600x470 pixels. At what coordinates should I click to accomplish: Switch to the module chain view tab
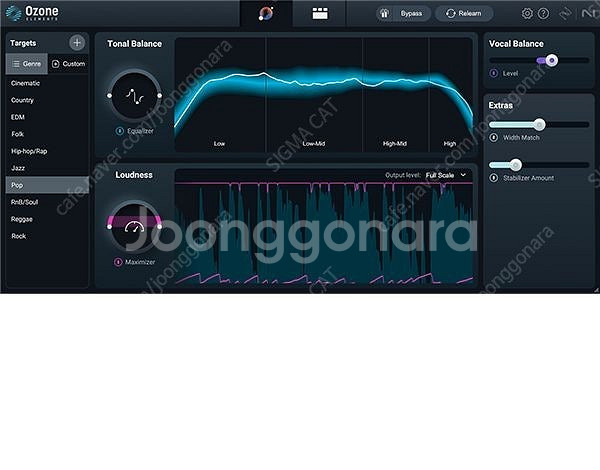(x=320, y=13)
